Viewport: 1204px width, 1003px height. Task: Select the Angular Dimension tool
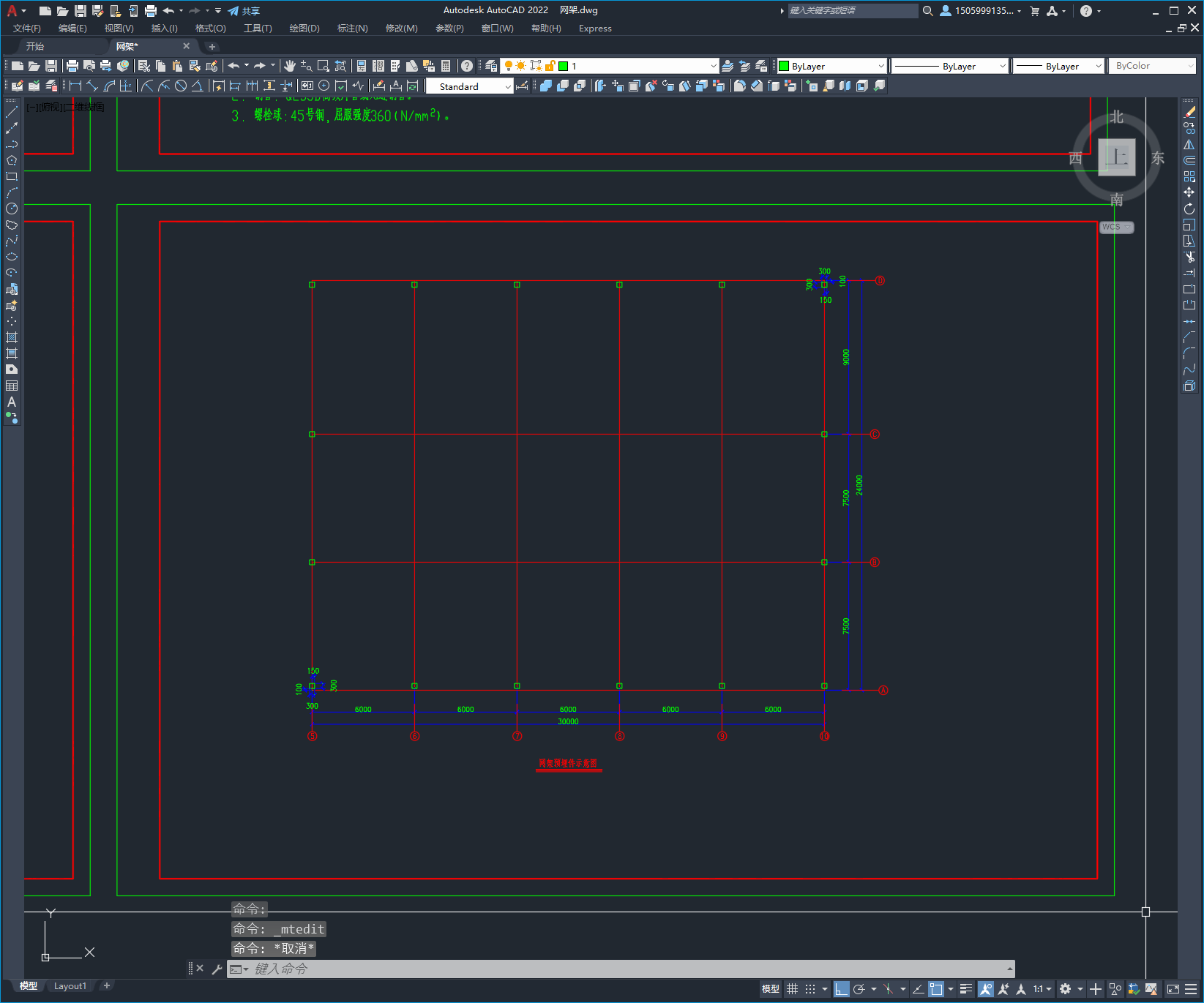[197, 86]
